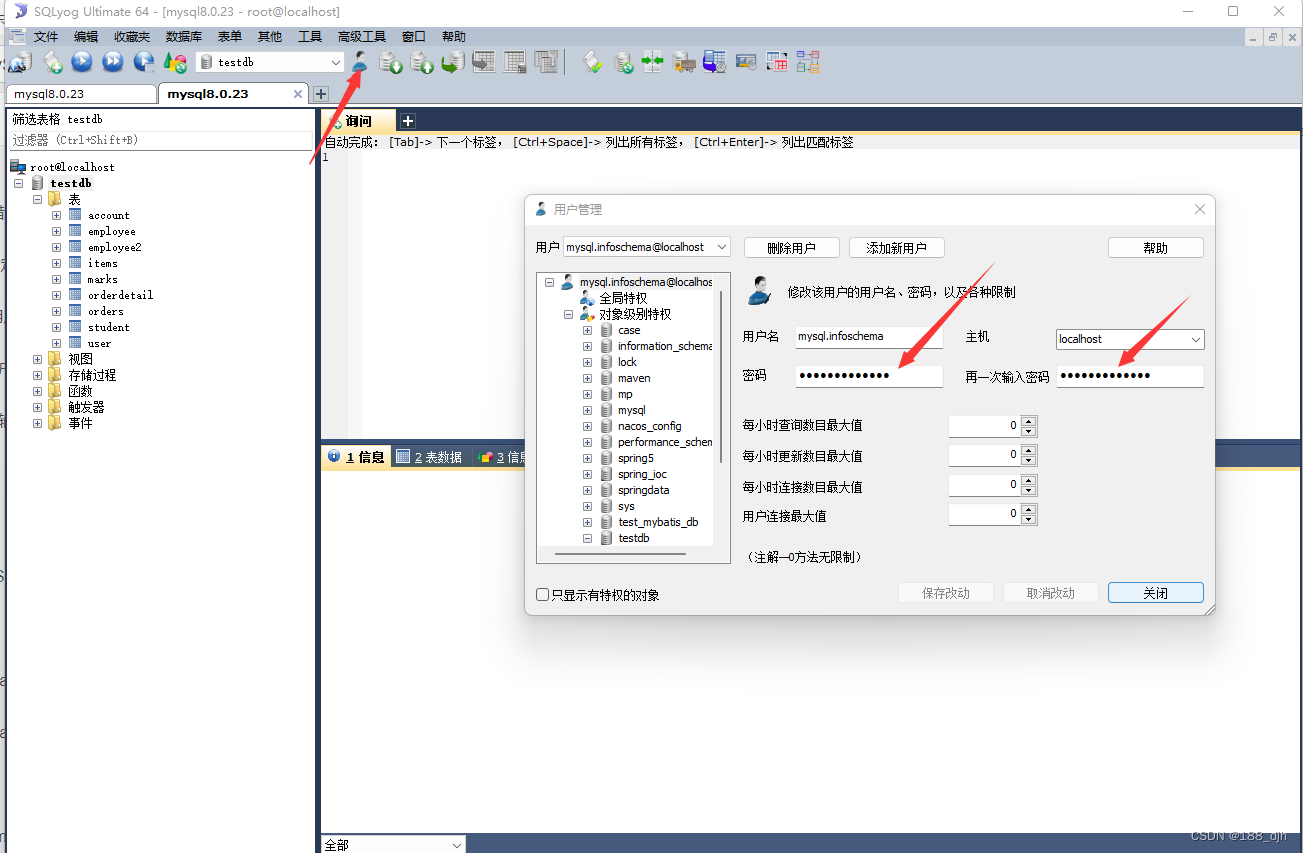This screenshot has height=853, width=1303.
Task: Add new query tab next to 询问
Action: click(408, 121)
